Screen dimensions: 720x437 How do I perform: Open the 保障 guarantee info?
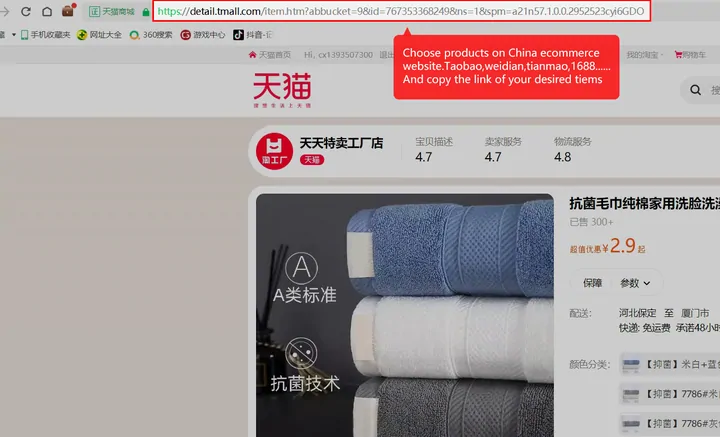click(592, 283)
